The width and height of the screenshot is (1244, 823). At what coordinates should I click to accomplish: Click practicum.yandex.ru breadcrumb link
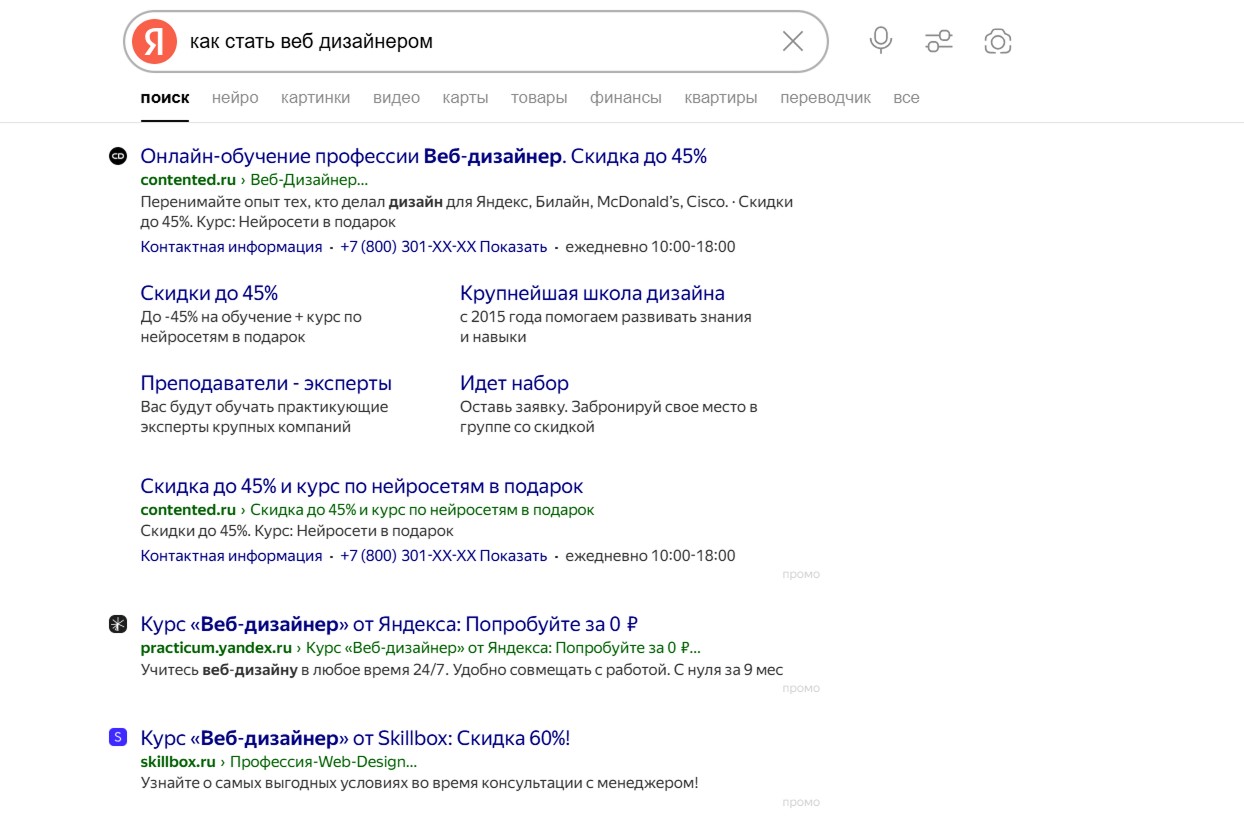coord(421,648)
